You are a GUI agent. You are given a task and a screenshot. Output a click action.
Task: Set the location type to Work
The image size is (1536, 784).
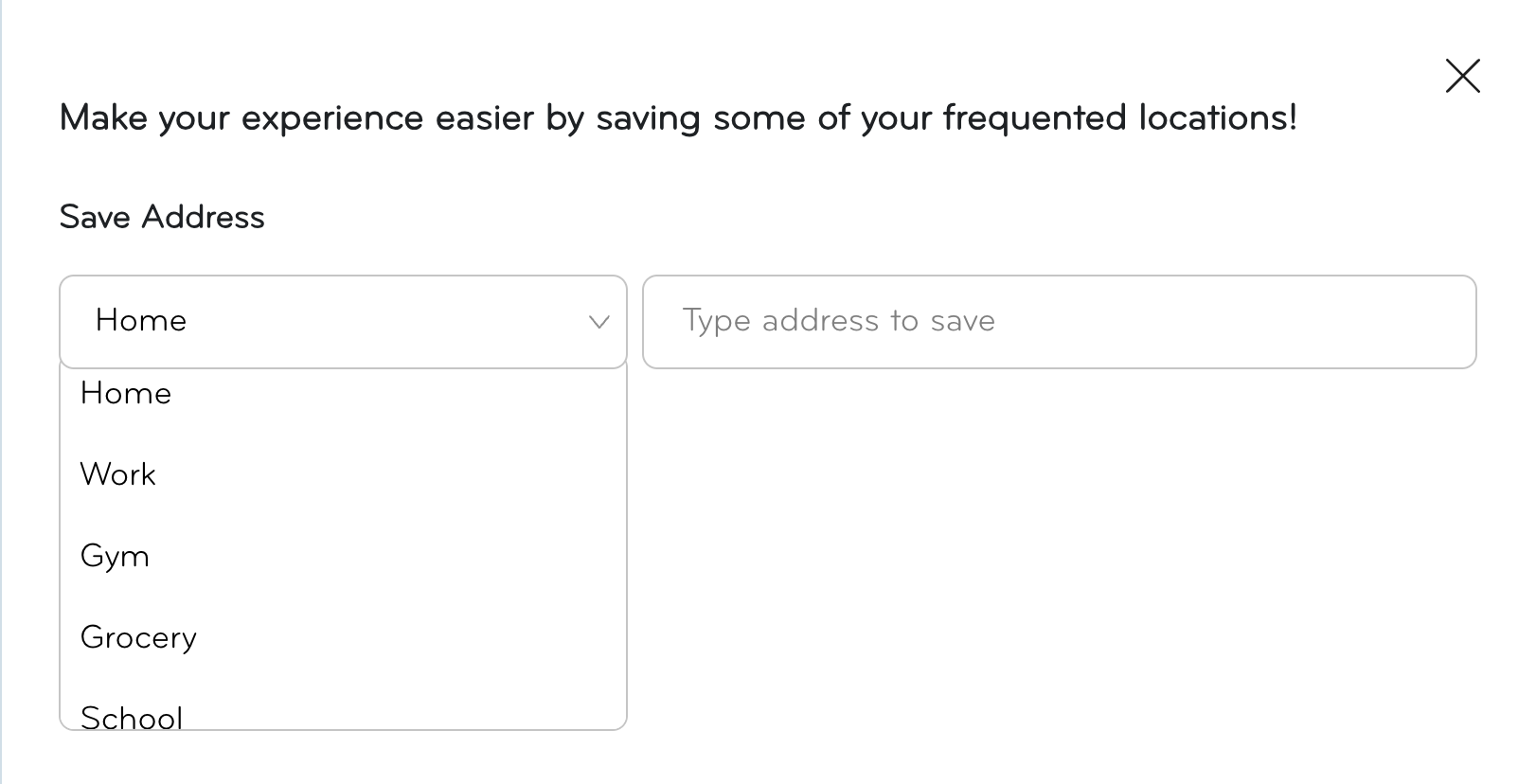(118, 474)
